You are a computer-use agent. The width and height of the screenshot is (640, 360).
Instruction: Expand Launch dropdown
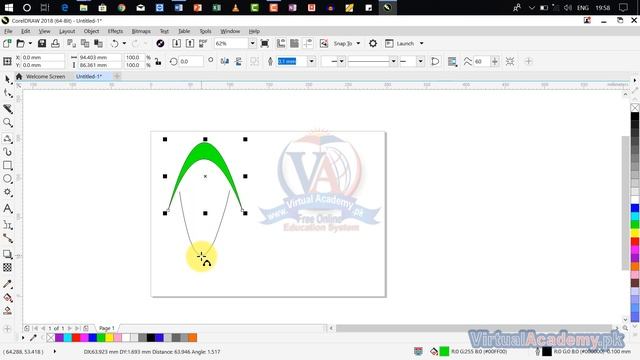[422, 43]
